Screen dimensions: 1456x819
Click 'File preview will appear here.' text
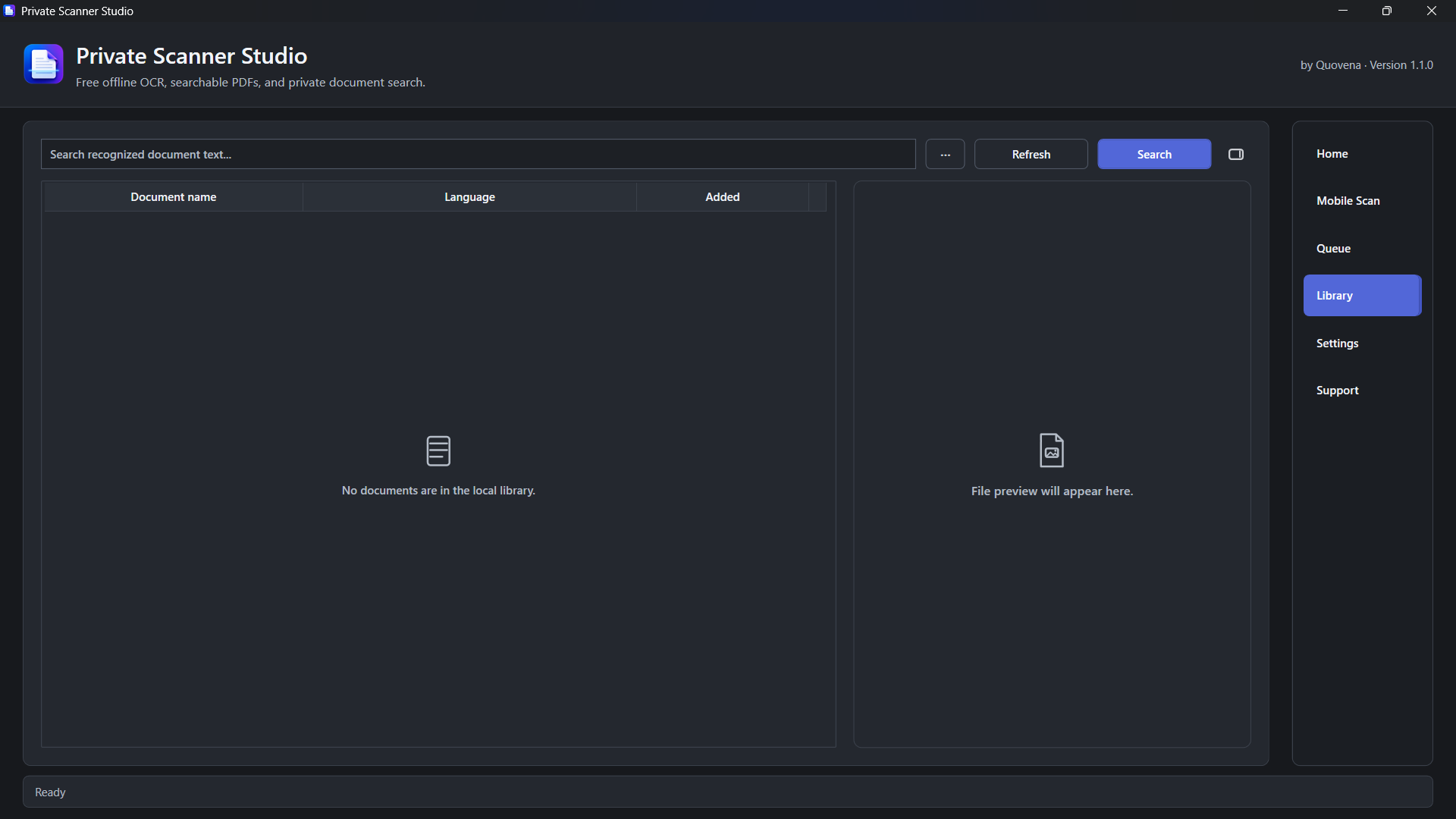pos(1052,491)
